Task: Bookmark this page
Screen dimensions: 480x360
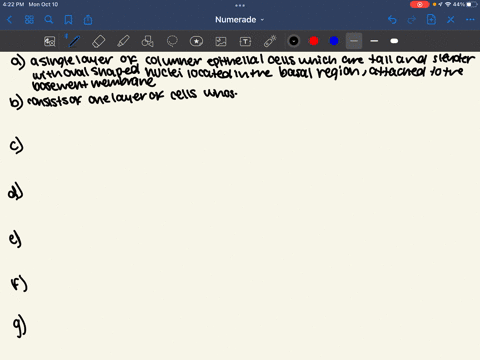Action: pyautogui.click(x=68, y=20)
